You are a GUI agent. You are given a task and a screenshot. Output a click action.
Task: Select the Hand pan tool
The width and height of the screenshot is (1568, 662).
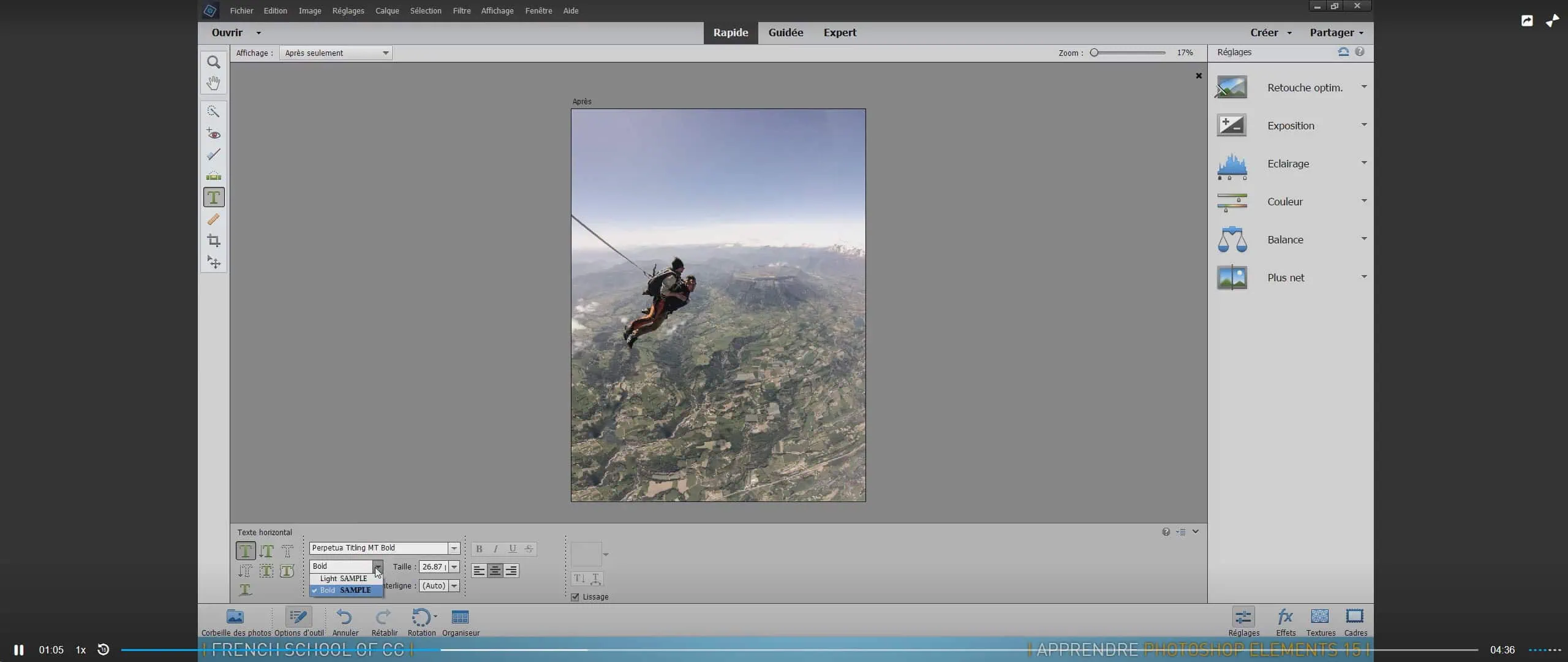(x=213, y=83)
